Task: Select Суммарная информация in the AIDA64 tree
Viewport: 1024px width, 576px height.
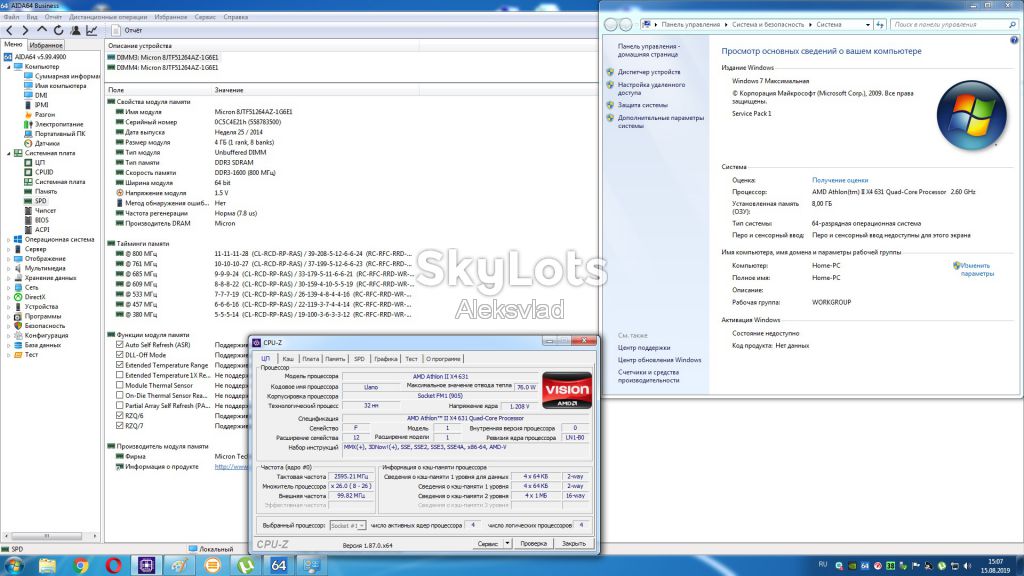Action: click(67, 76)
